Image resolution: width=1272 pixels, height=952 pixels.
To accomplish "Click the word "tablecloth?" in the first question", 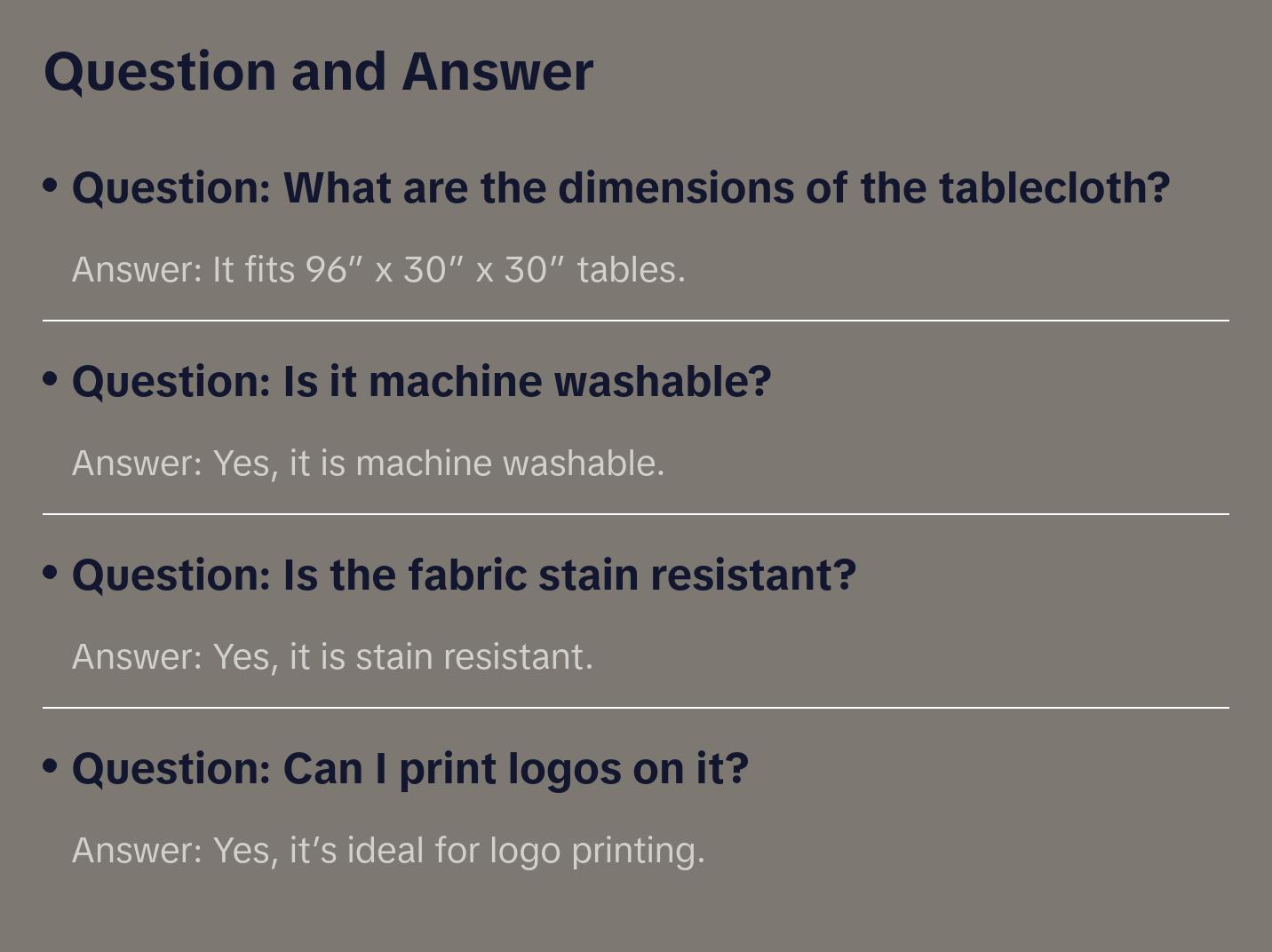I will click(x=1054, y=188).
